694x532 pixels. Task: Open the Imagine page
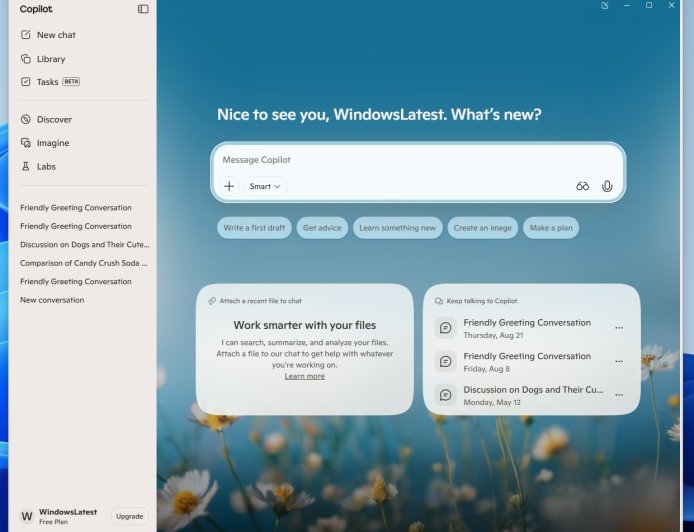[45, 143]
